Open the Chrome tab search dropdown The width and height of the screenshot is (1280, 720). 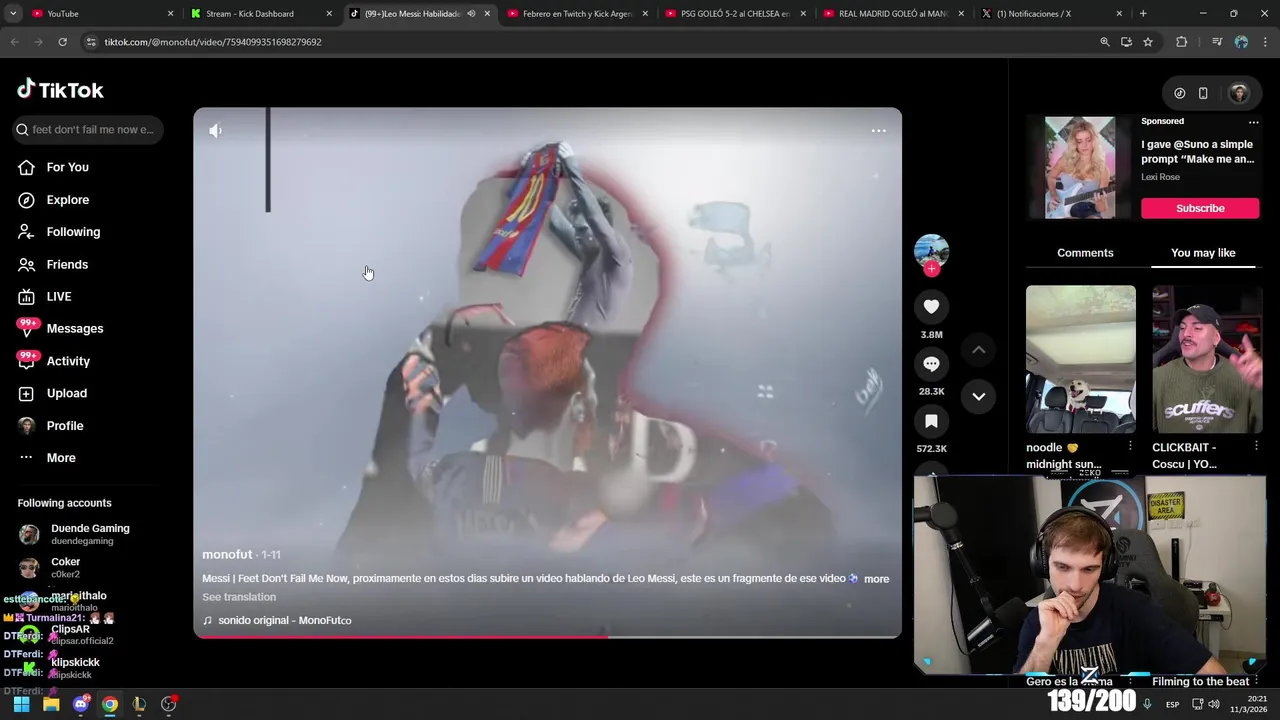pos(12,14)
